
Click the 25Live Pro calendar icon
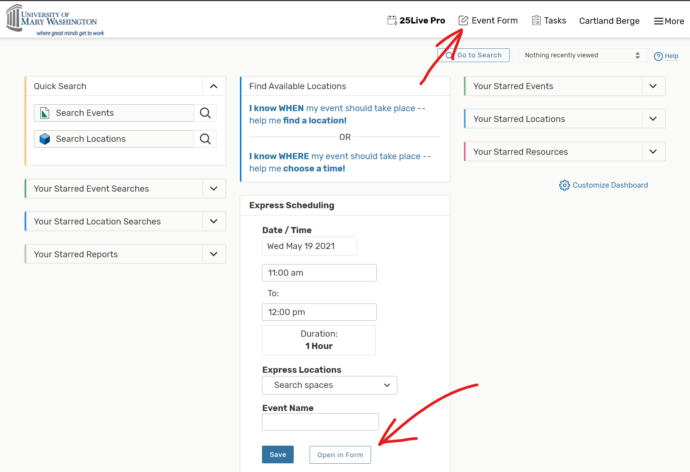(392, 20)
